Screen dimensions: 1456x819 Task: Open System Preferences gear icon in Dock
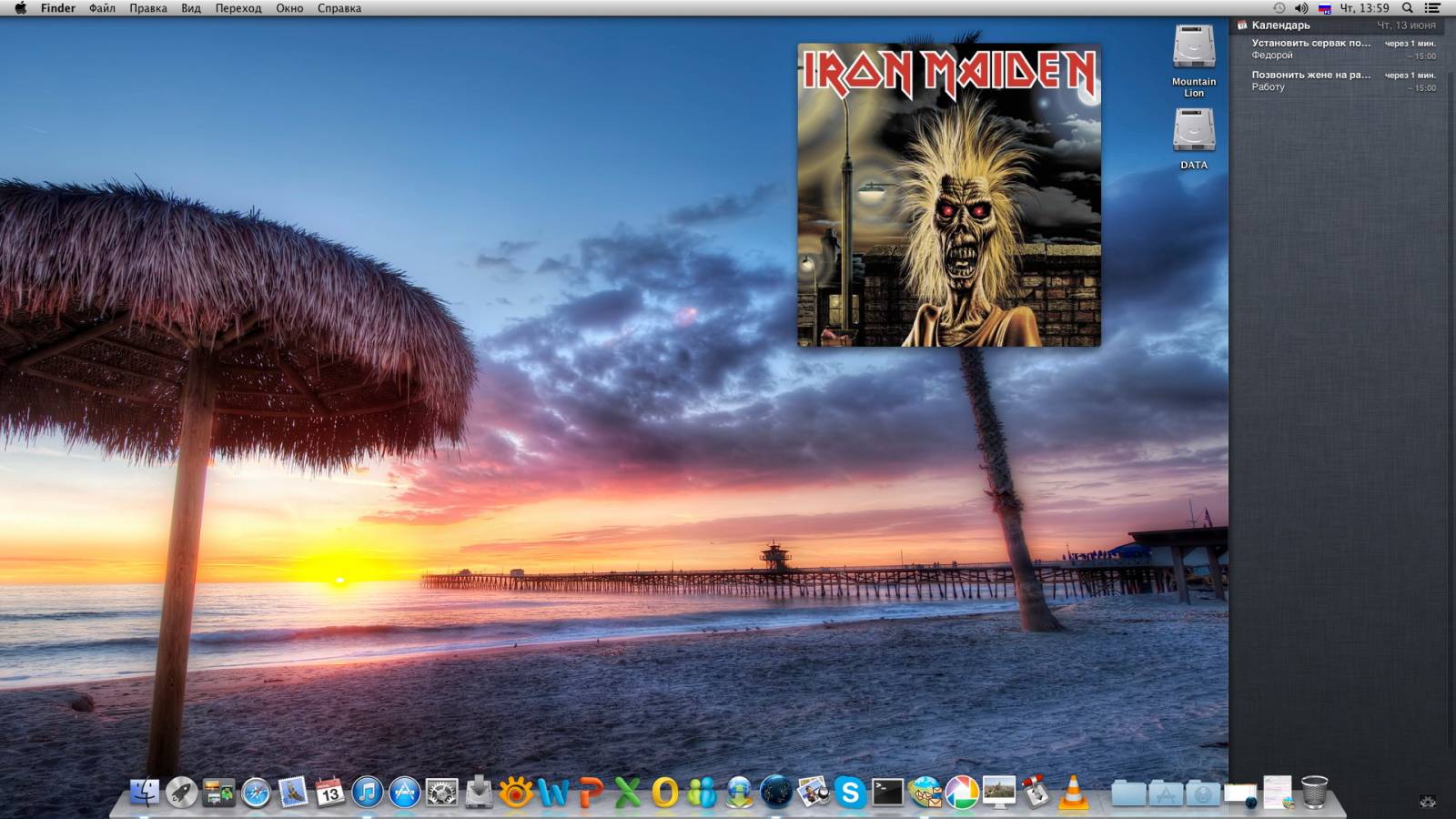[442, 793]
